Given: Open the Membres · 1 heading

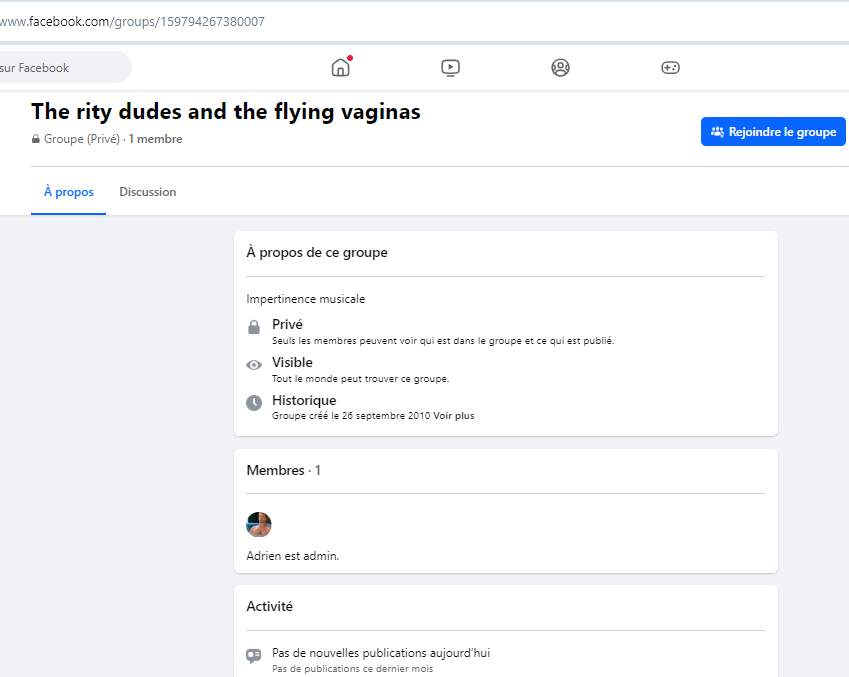Looking at the screenshot, I should point(284,470).
